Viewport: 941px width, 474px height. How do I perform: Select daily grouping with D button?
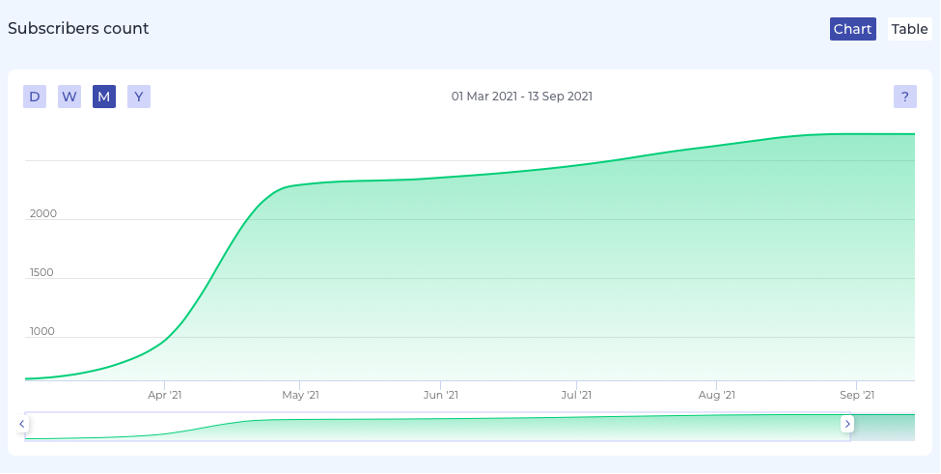tap(35, 97)
